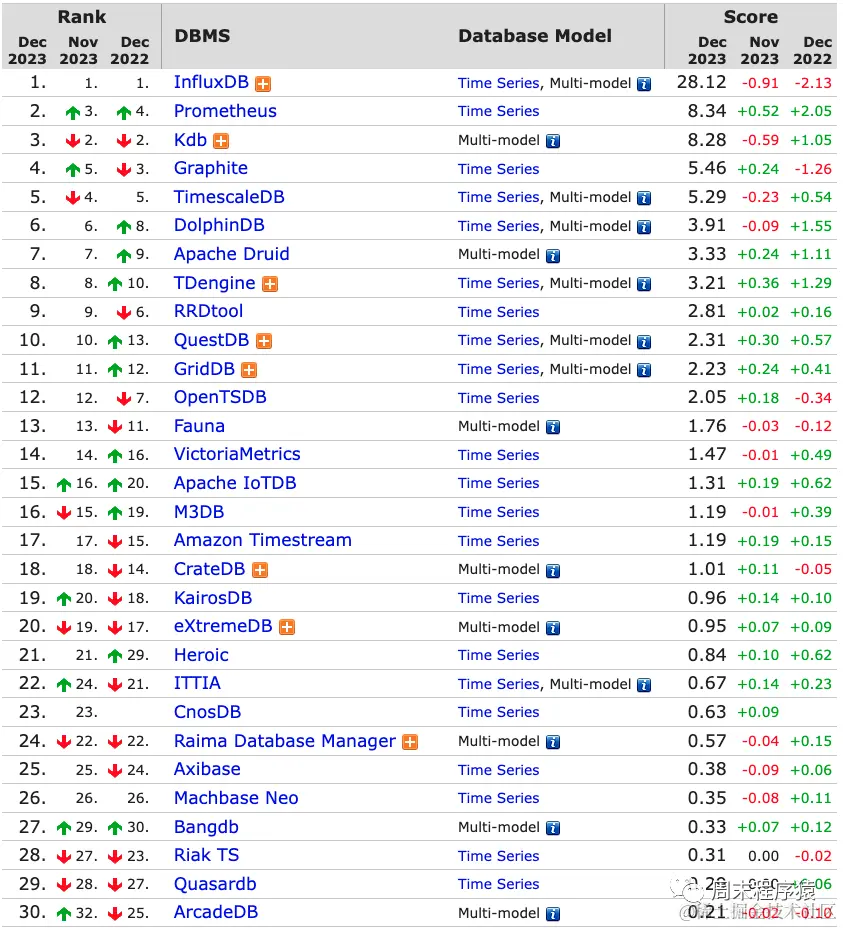
Task: Open the RRDtool link
Action: pos(208,311)
